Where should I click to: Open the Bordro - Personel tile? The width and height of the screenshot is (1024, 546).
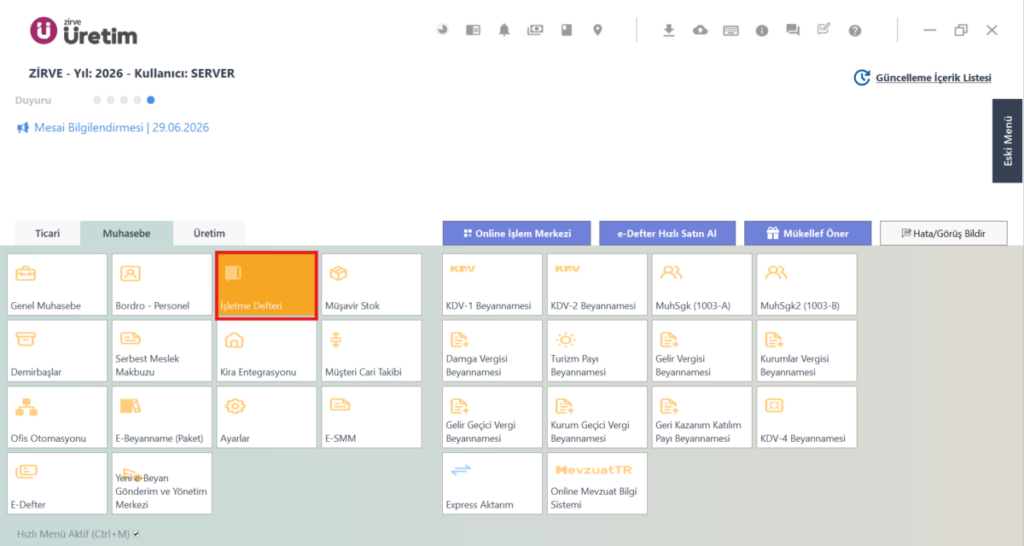pos(162,285)
